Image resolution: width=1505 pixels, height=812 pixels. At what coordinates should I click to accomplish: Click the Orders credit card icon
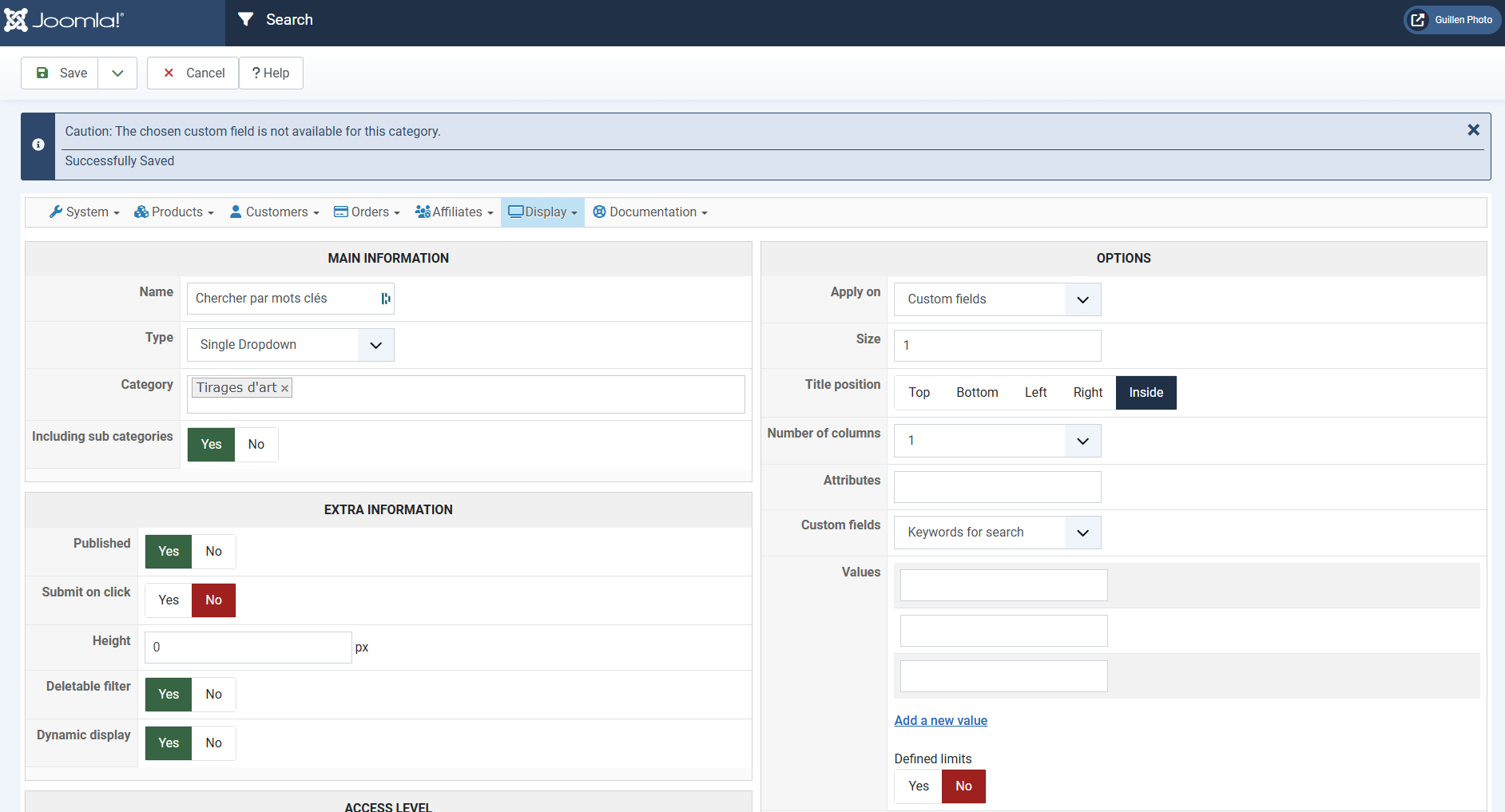(341, 212)
